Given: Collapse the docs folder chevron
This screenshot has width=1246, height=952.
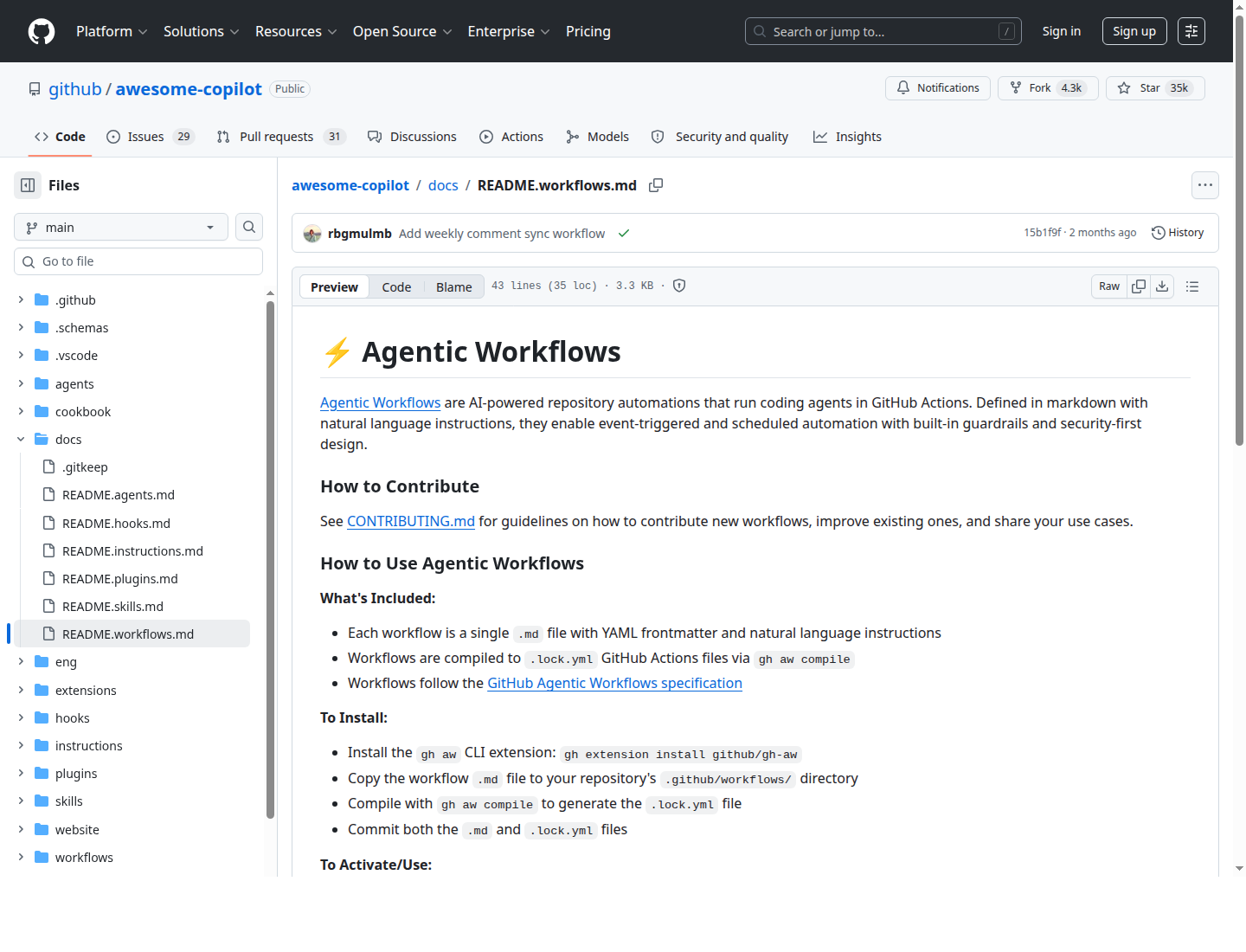Looking at the screenshot, I should [x=21, y=439].
